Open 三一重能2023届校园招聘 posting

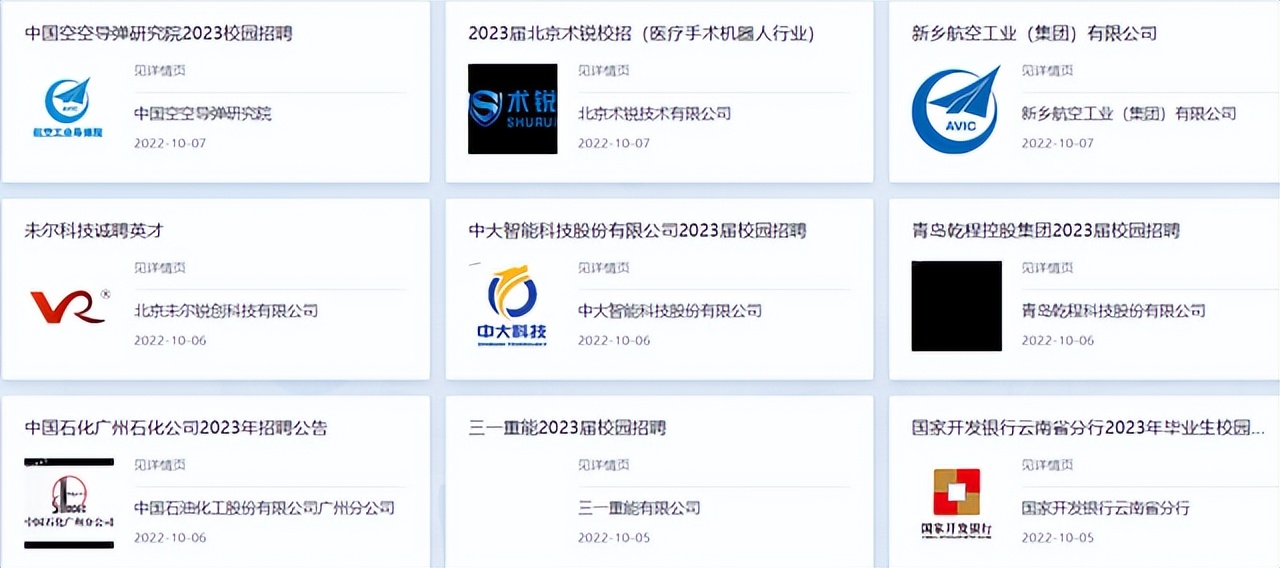coord(567,428)
